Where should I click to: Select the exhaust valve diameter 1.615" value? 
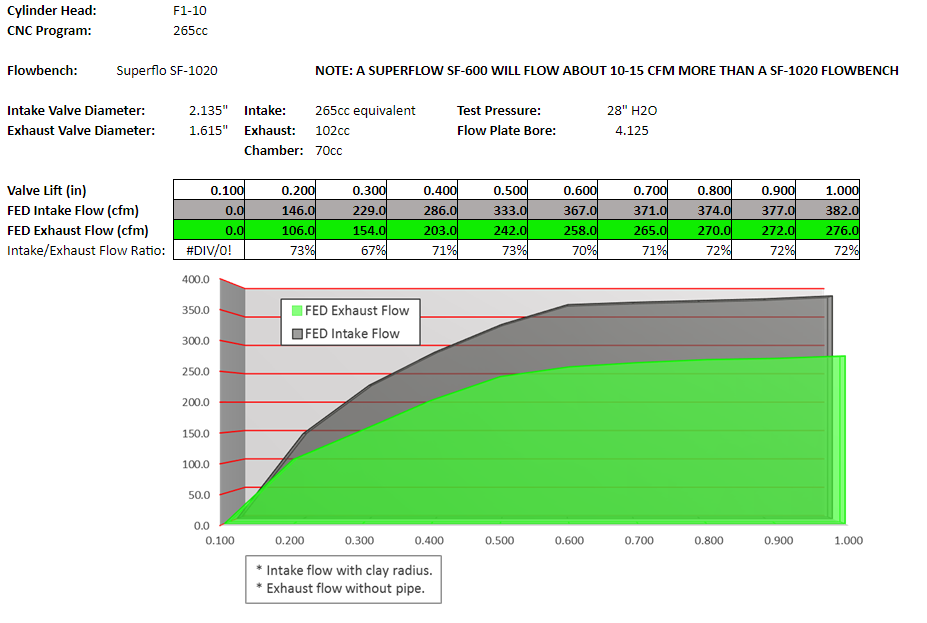tap(209, 131)
